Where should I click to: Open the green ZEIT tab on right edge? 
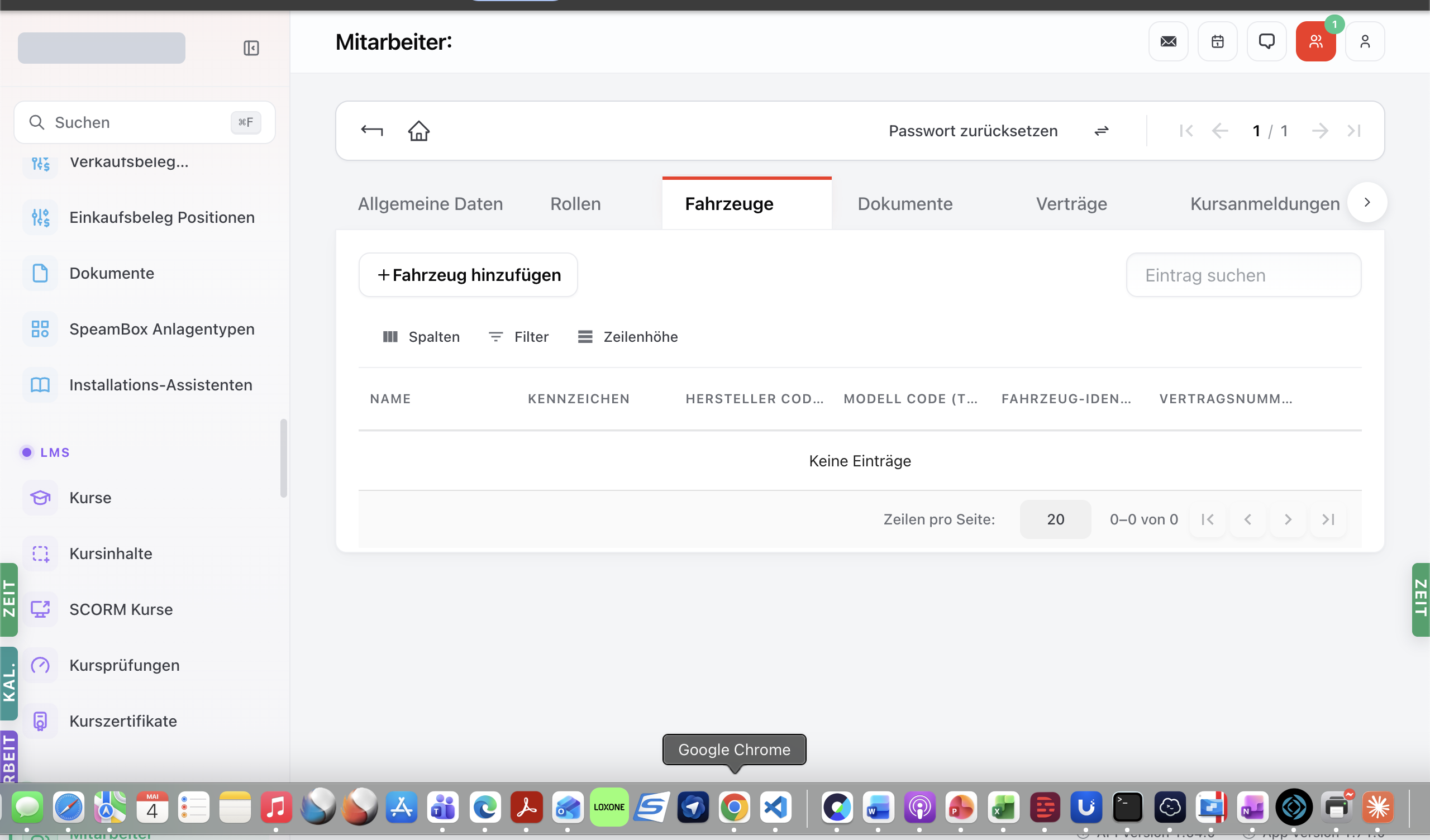tap(1421, 599)
